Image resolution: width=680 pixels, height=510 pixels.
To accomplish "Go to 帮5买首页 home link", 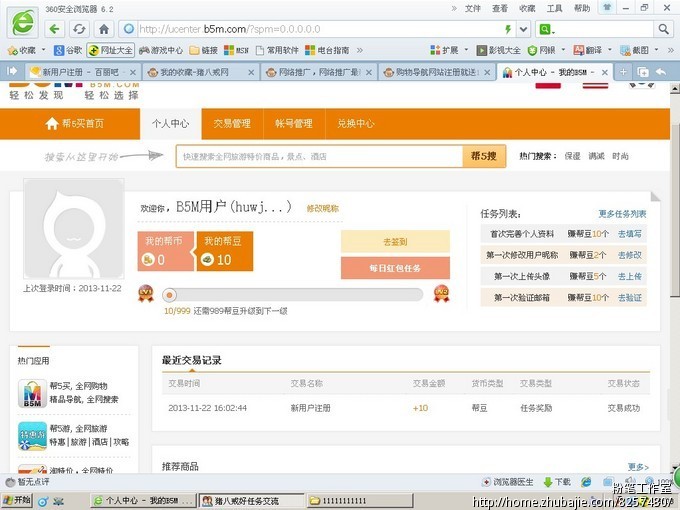I will coord(75,124).
